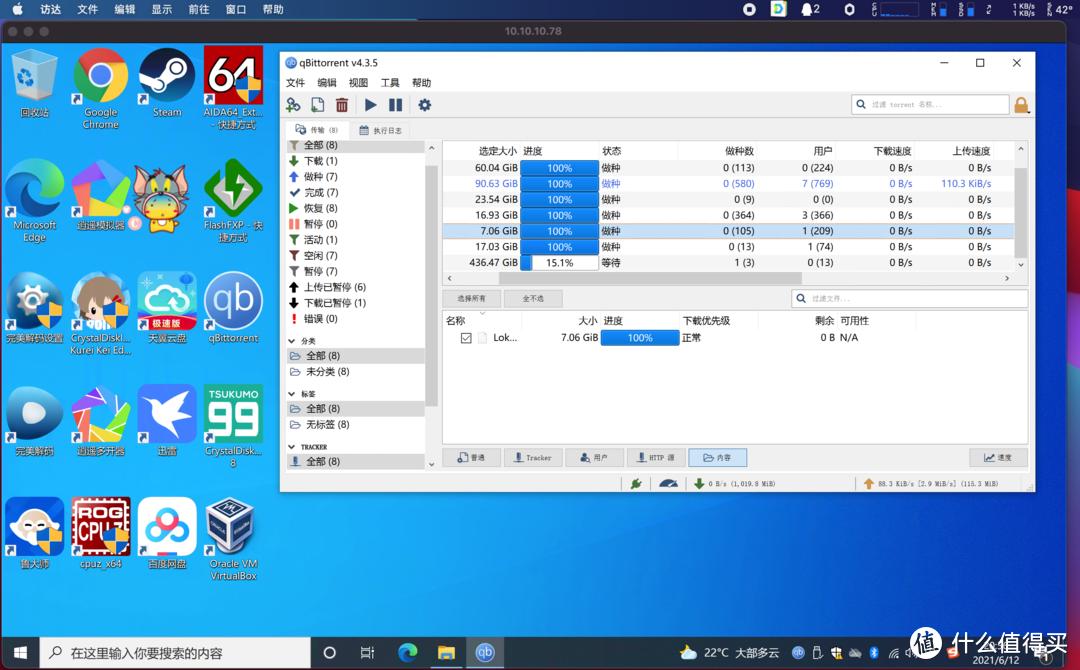Image resolution: width=1080 pixels, height=670 pixels.
Task: Click the add torrent file icon
Action: pyautogui.click(x=317, y=105)
